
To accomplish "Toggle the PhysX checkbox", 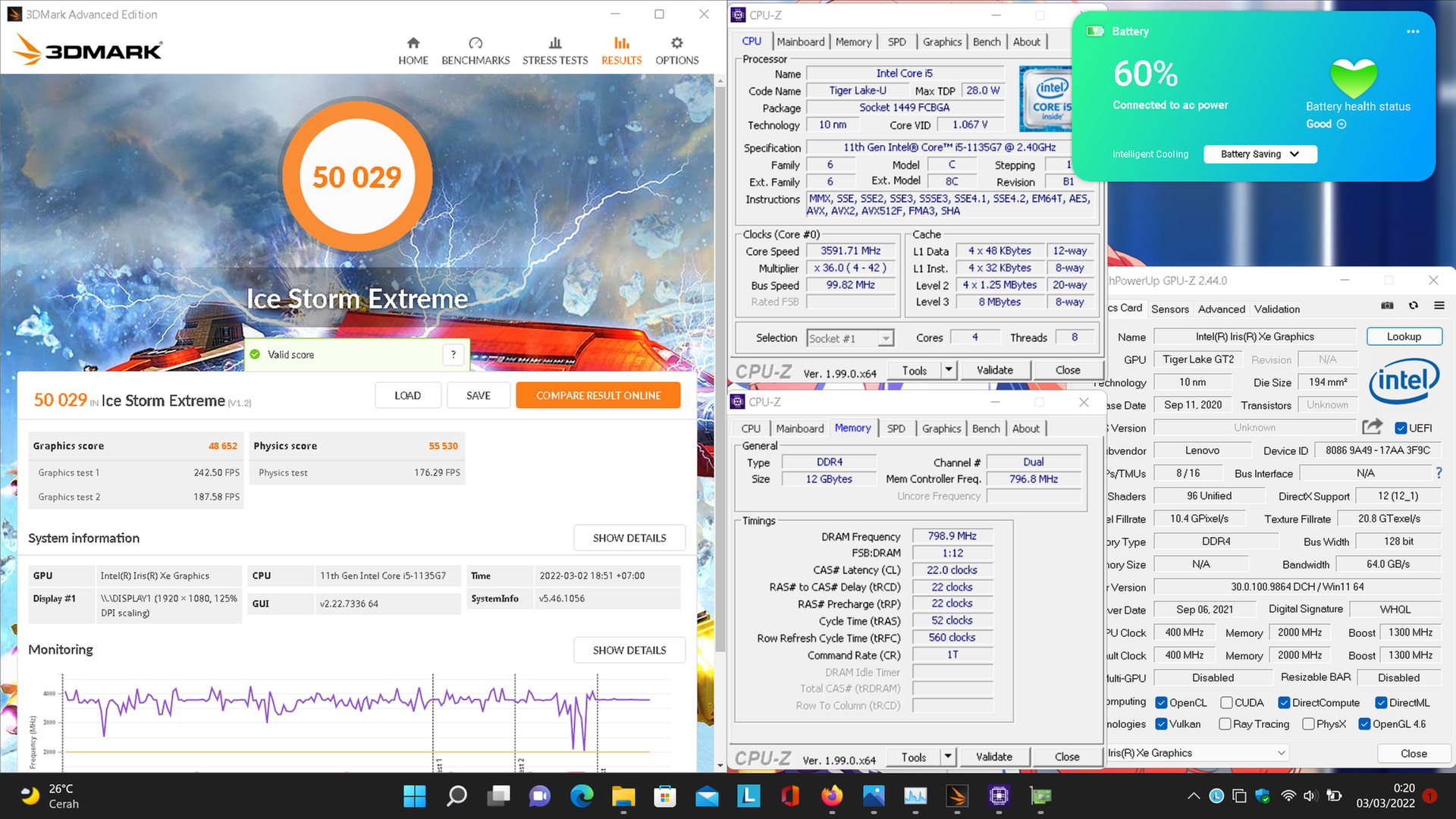I will pos(1308,724).
